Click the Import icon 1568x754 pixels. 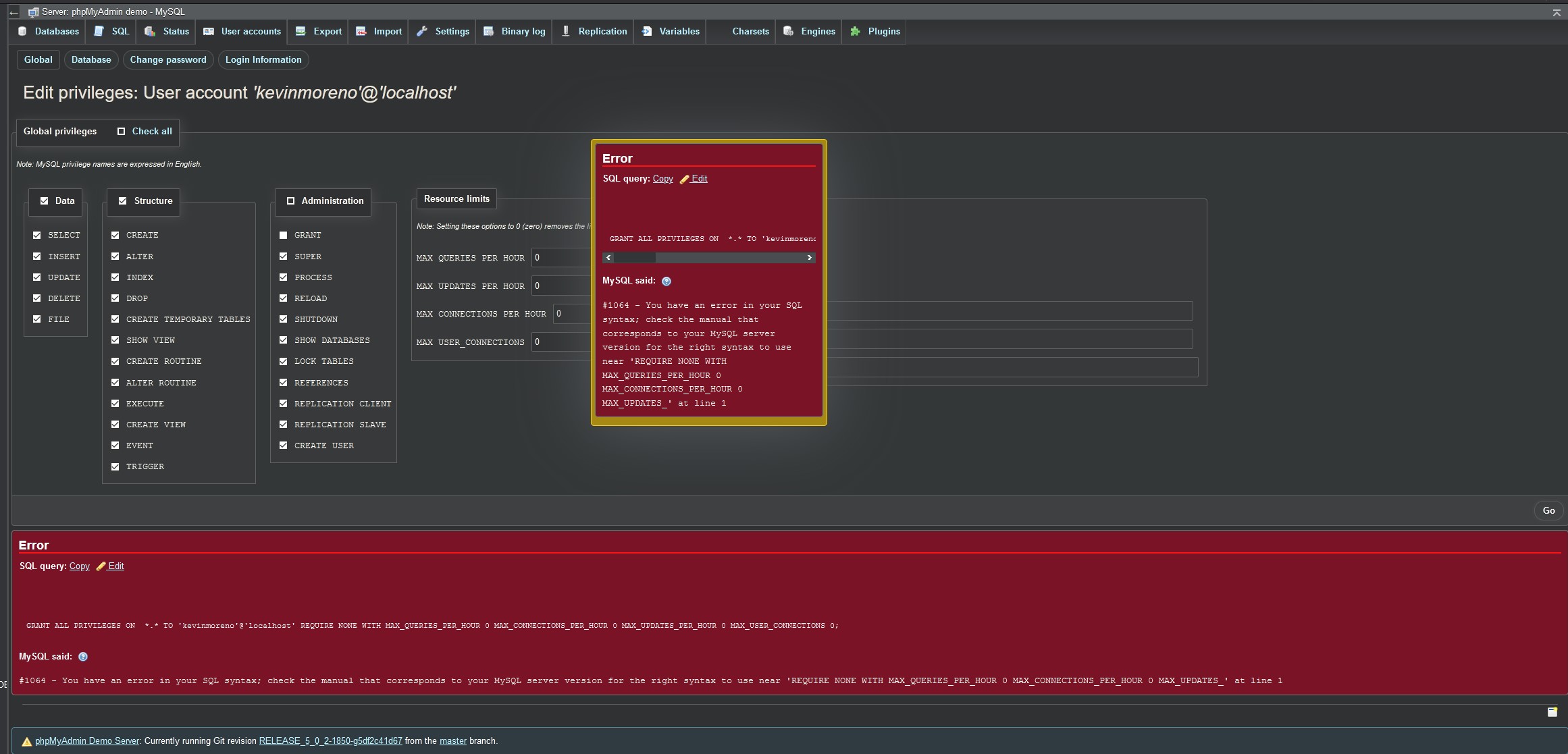[x=361, y=31]
